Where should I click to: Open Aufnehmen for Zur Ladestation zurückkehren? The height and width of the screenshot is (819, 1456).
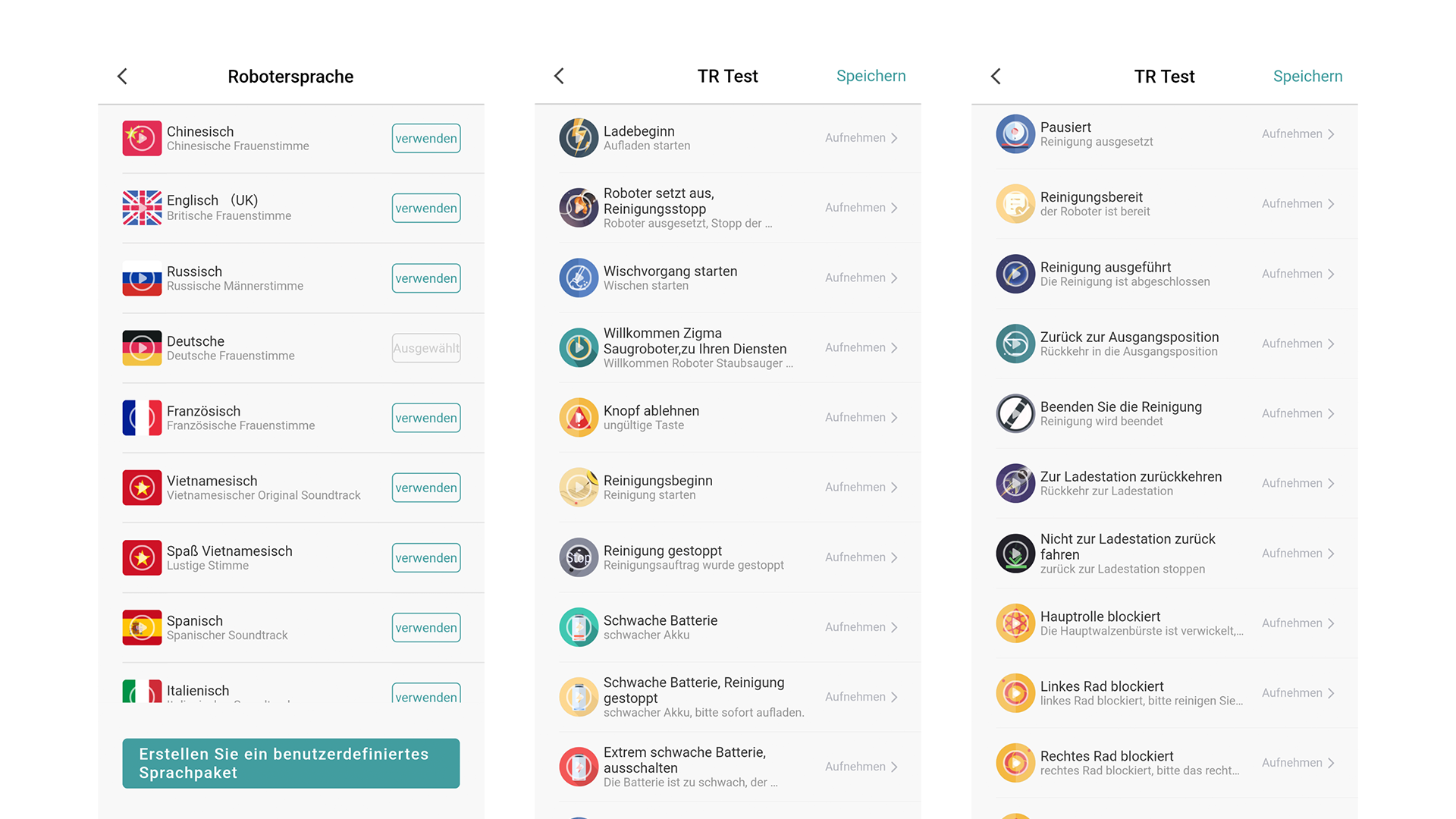(x=1298, y=483)
